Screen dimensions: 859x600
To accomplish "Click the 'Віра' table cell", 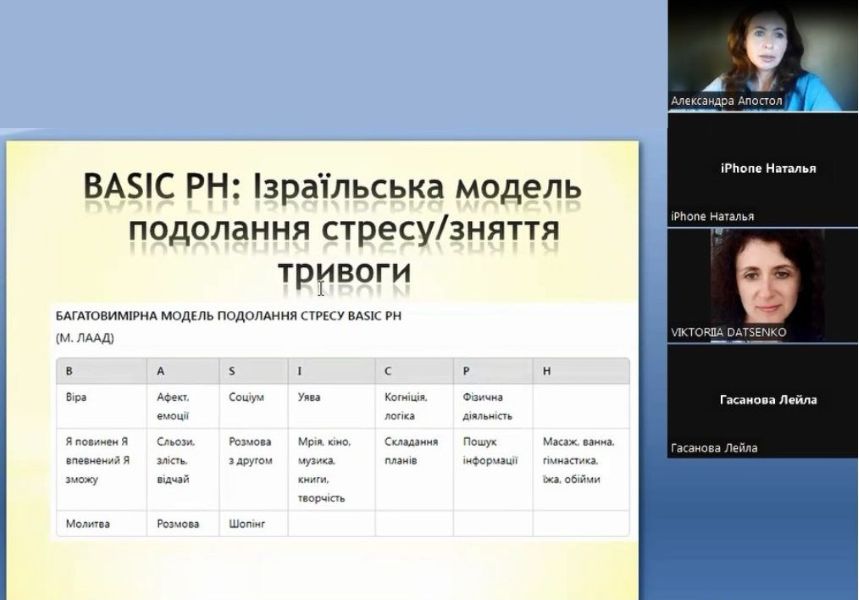I will point(101,406).
